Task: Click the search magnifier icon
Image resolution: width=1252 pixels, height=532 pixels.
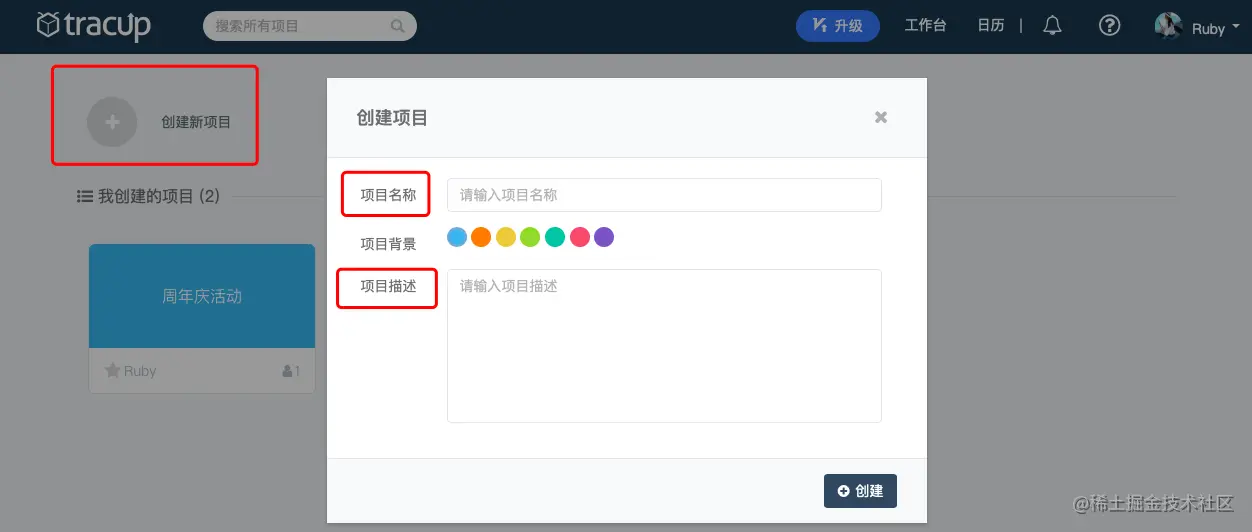Action: pos(398,26)
